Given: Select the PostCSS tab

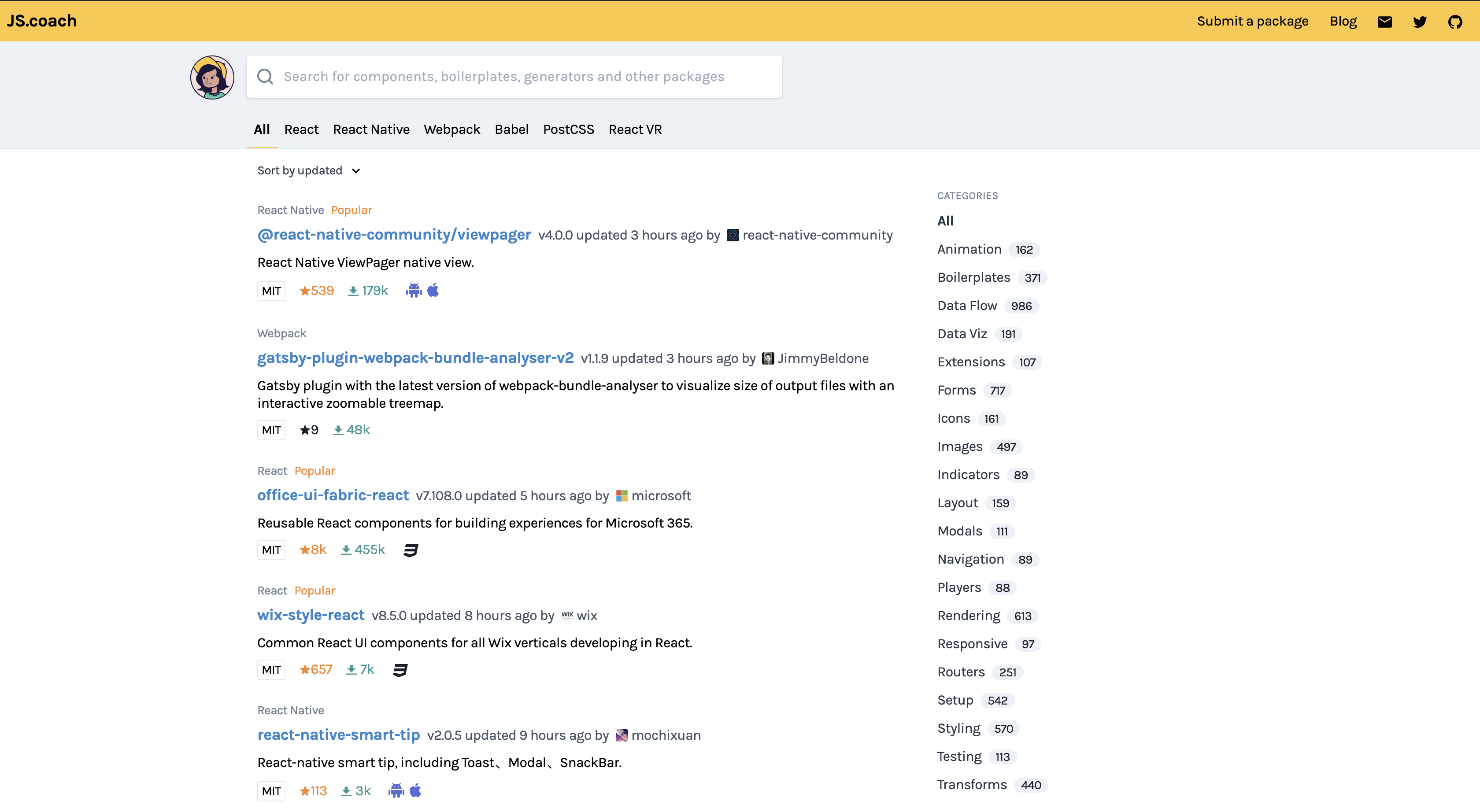Looking at the screenshot, I should point(568,129).
